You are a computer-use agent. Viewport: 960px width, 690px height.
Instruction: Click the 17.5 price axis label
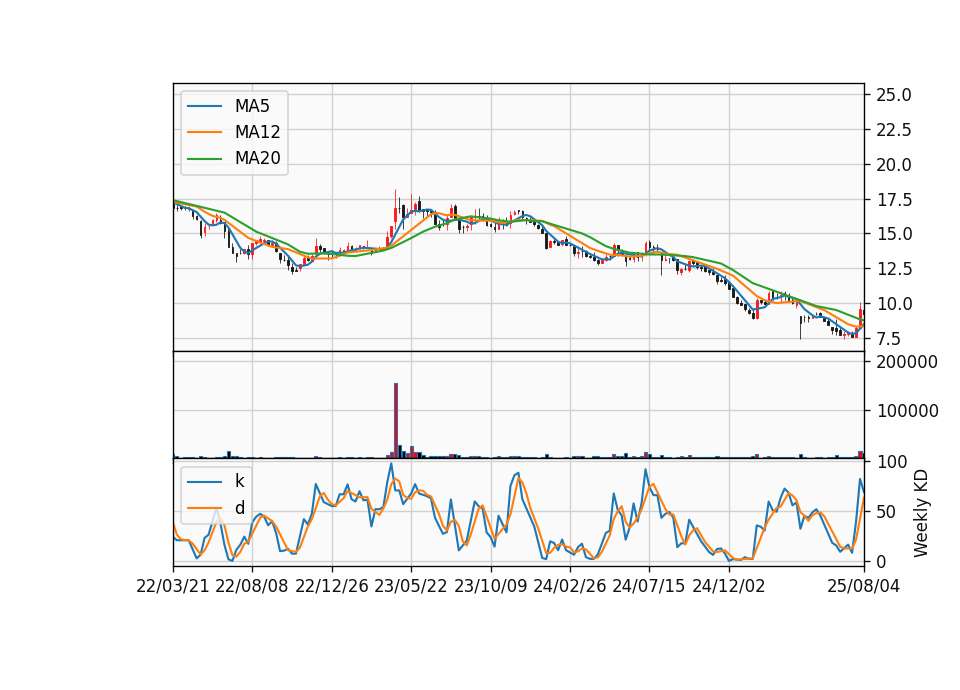894,200
